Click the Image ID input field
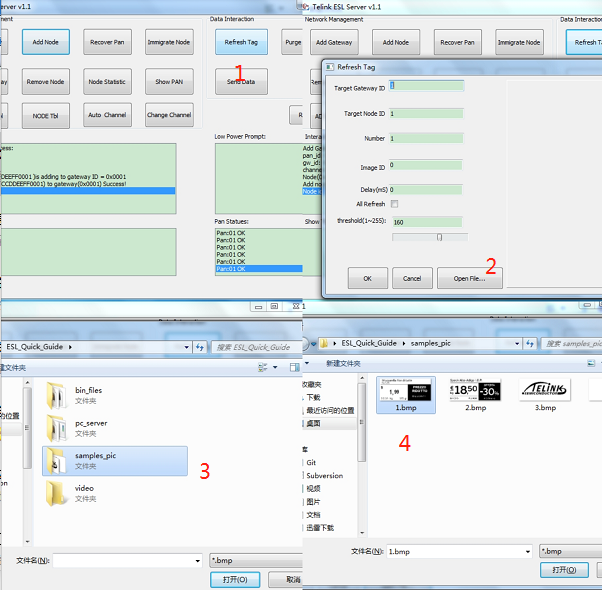This screenshot has width=602, height=590. tap(425, 165)
